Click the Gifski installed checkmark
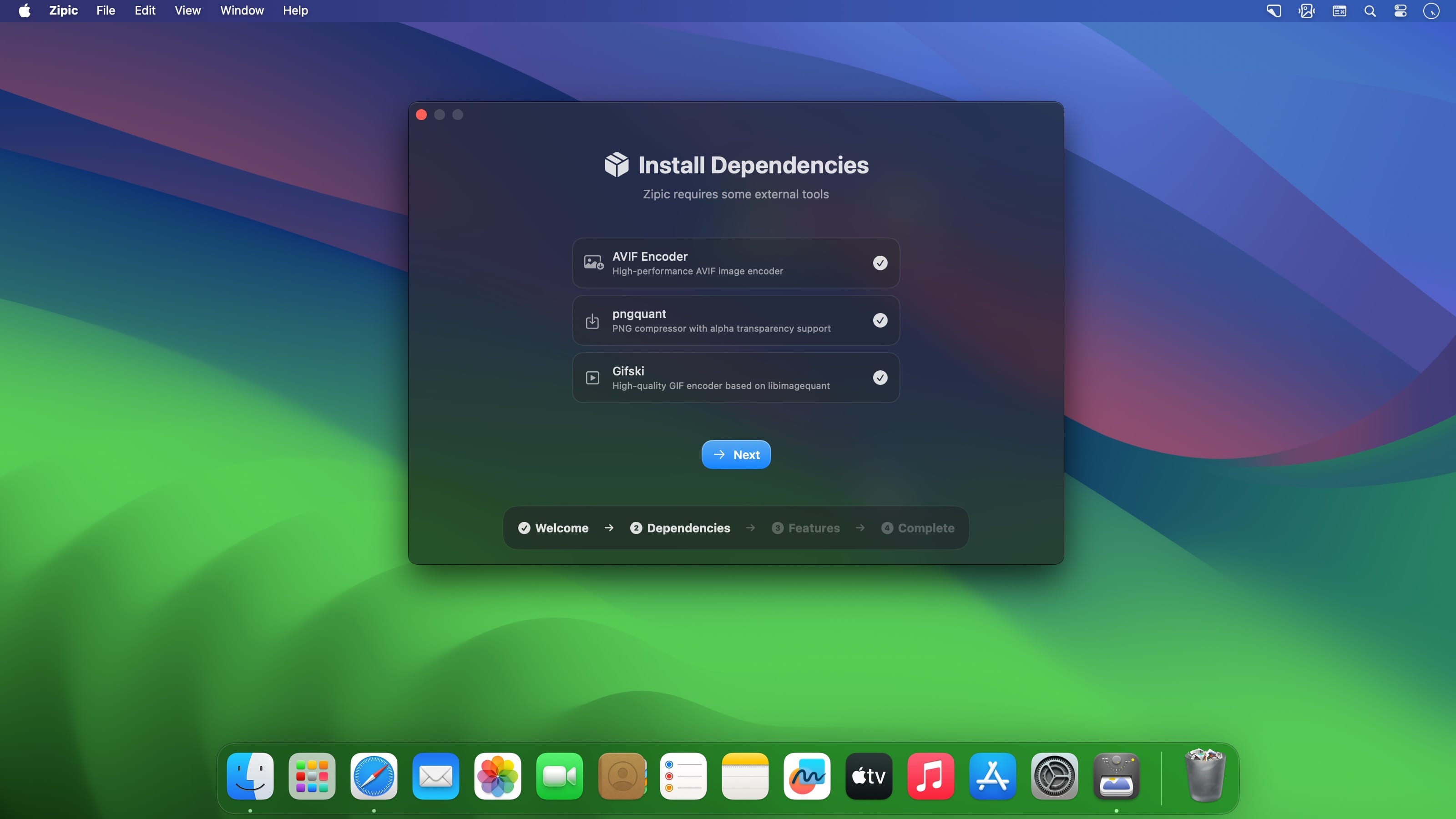 pos(880,378)
